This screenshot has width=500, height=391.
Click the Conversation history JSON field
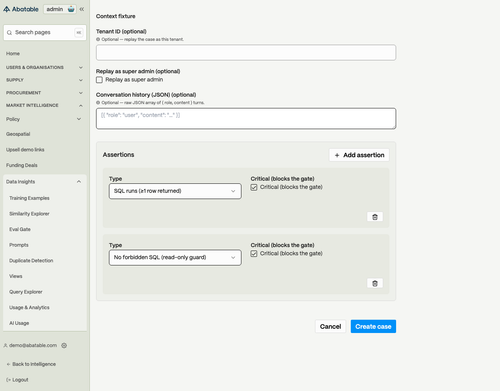(x=246, y=118)
